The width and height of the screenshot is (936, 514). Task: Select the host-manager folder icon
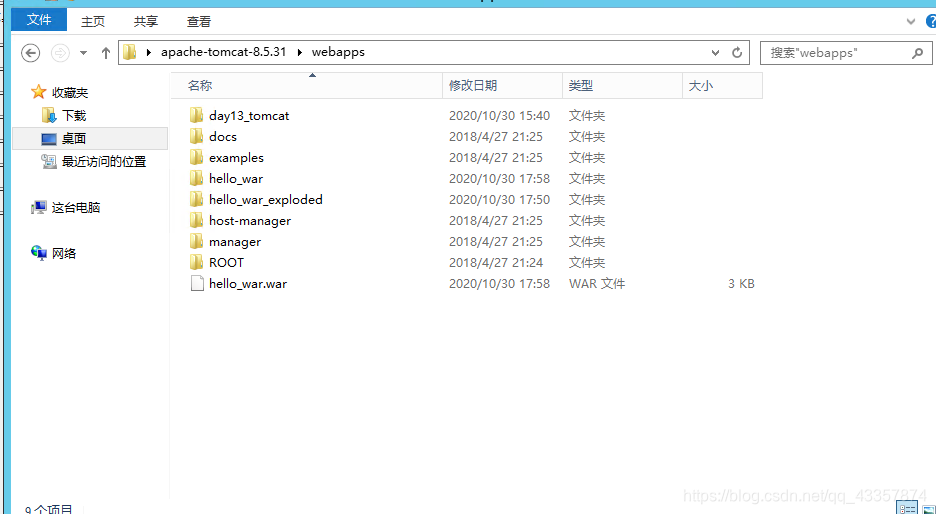[196, 220]
